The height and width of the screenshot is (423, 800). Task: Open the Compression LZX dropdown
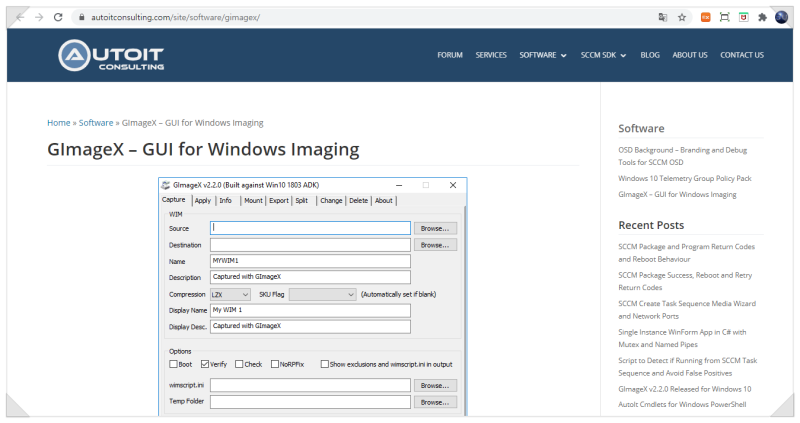230,294
